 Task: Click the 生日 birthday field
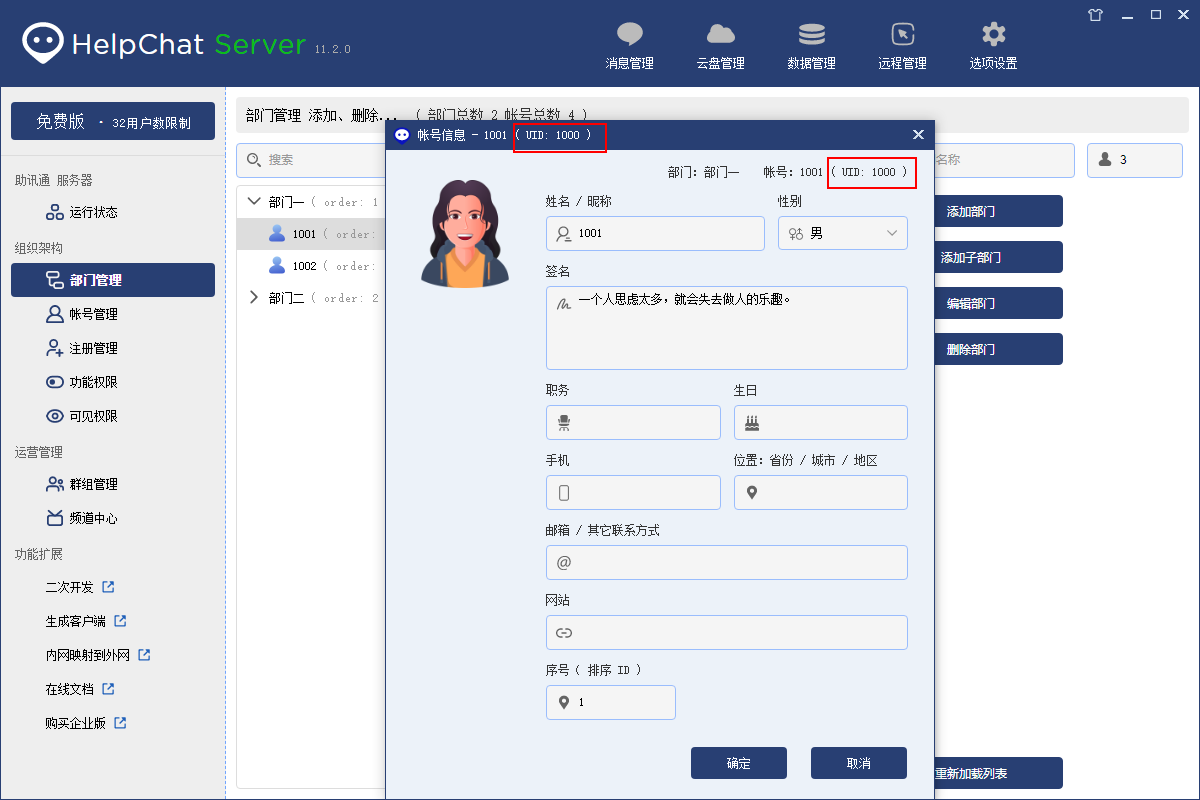coord(821,422)
